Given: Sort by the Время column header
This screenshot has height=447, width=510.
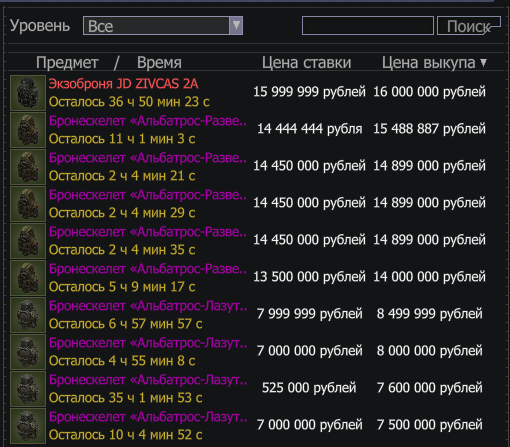Looking at the screenshot, I should (159, 62).
